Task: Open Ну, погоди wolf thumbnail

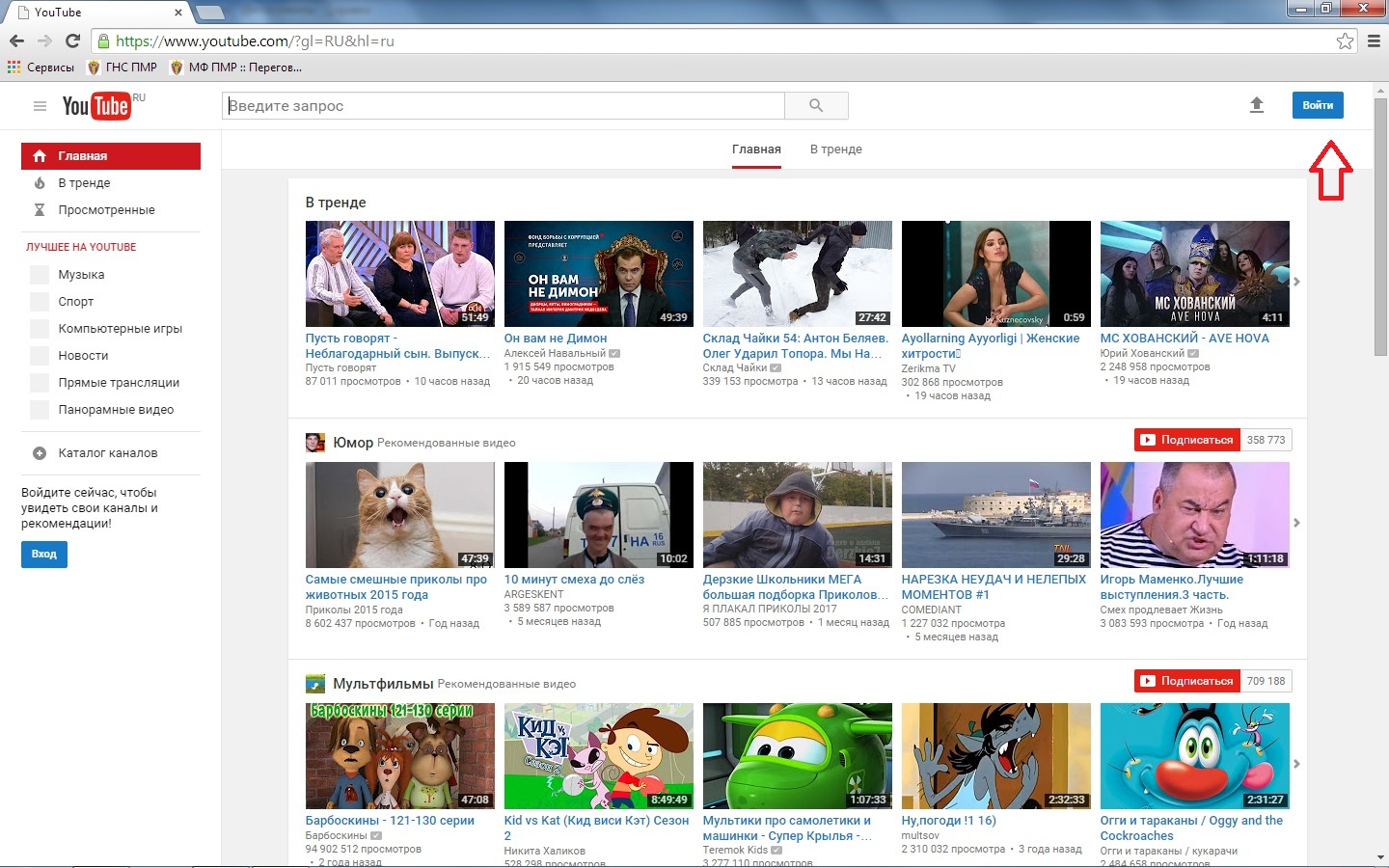Action: [x=996, y=756]
